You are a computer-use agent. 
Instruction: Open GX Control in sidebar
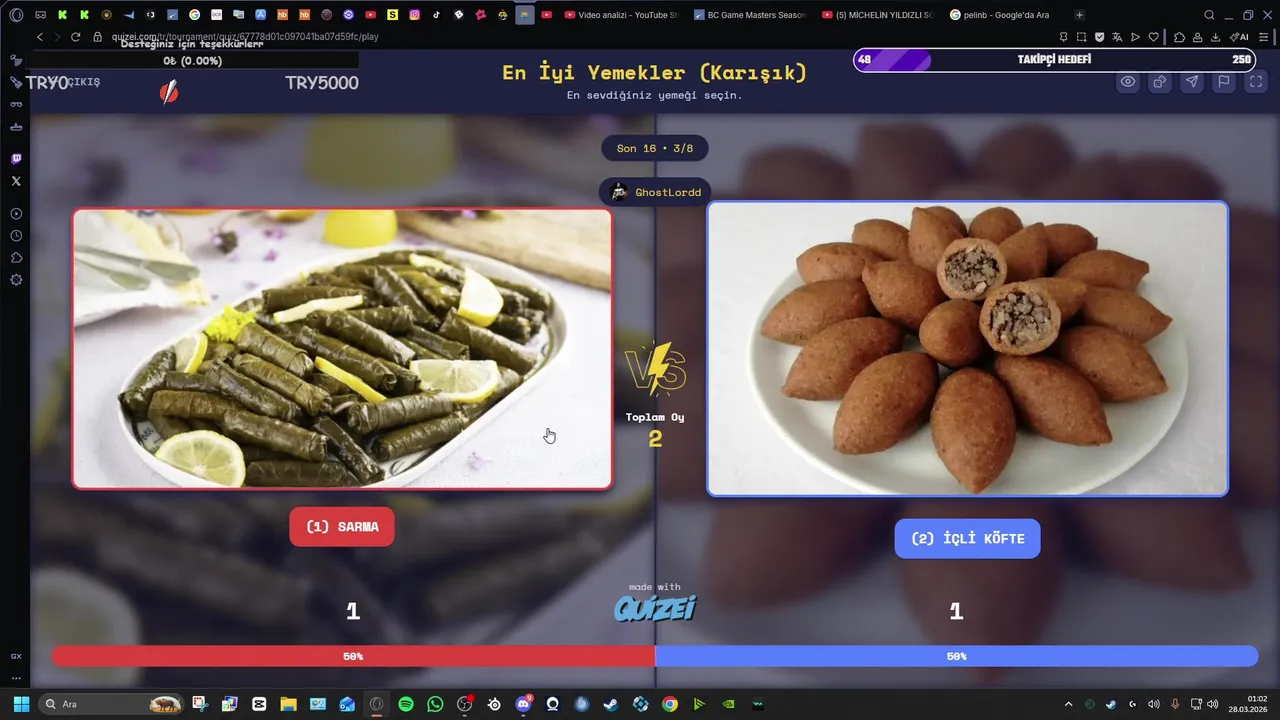[16, 656]
